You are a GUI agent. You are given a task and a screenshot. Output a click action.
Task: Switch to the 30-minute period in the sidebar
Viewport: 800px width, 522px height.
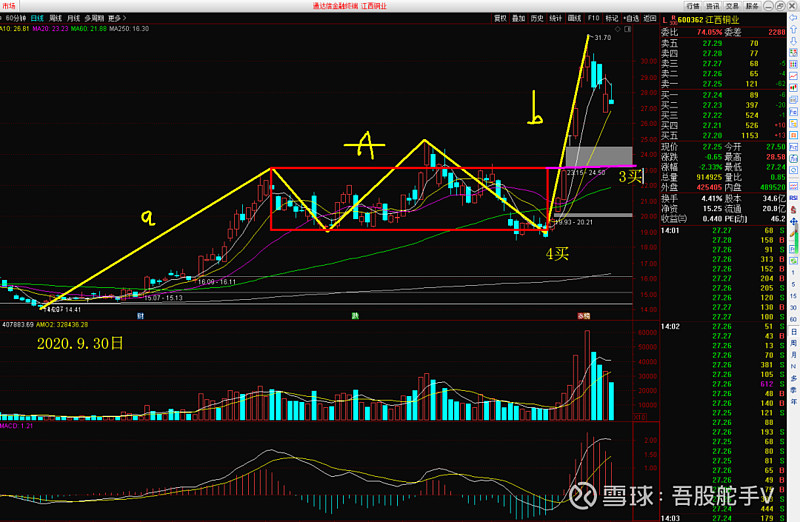pos(793,308)
